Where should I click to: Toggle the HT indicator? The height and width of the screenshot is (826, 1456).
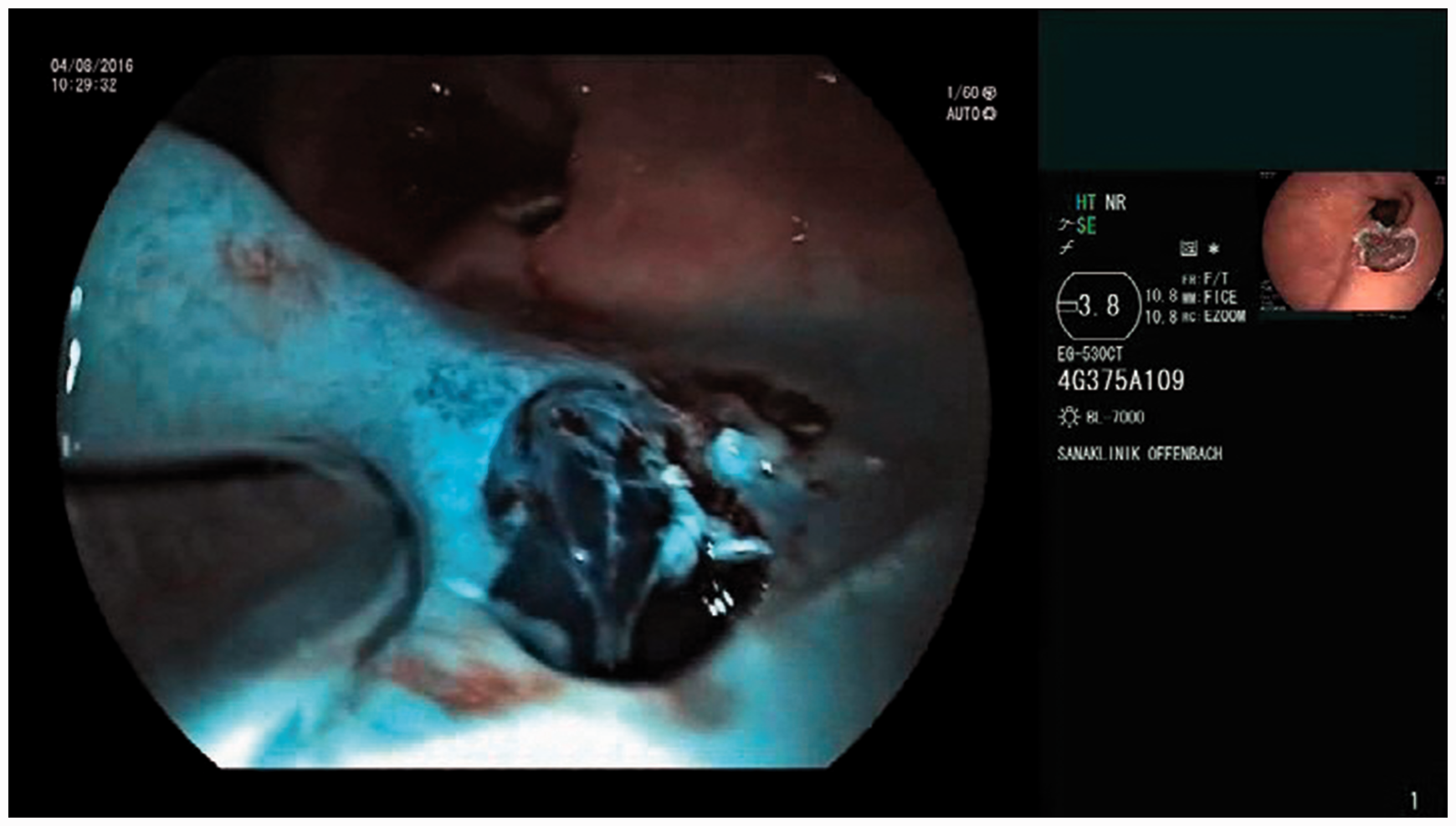pyautogui.click(x=1085, y=203)
